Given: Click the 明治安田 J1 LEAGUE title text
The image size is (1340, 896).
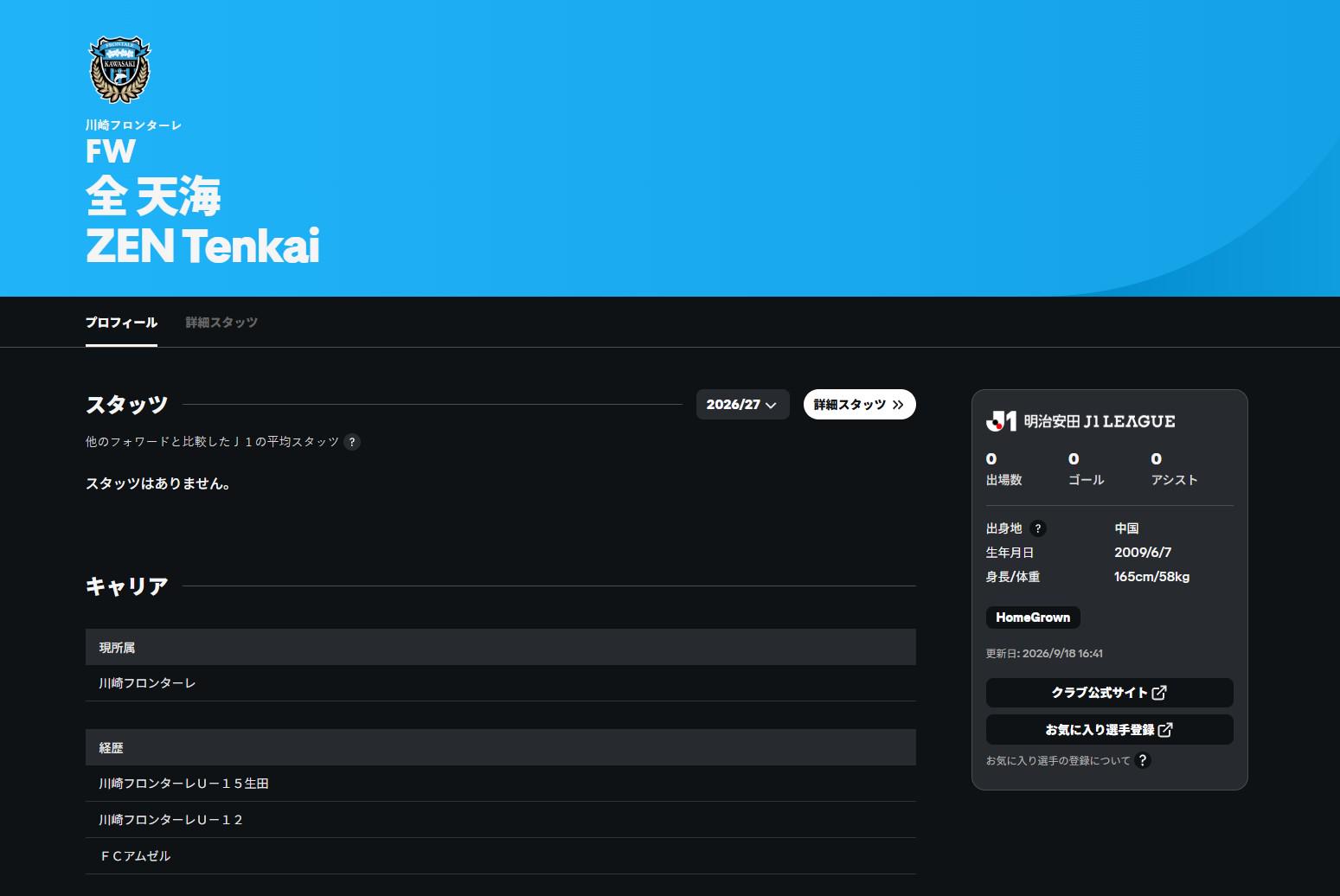Looking at the screenshot, I should click(1100, 421).
